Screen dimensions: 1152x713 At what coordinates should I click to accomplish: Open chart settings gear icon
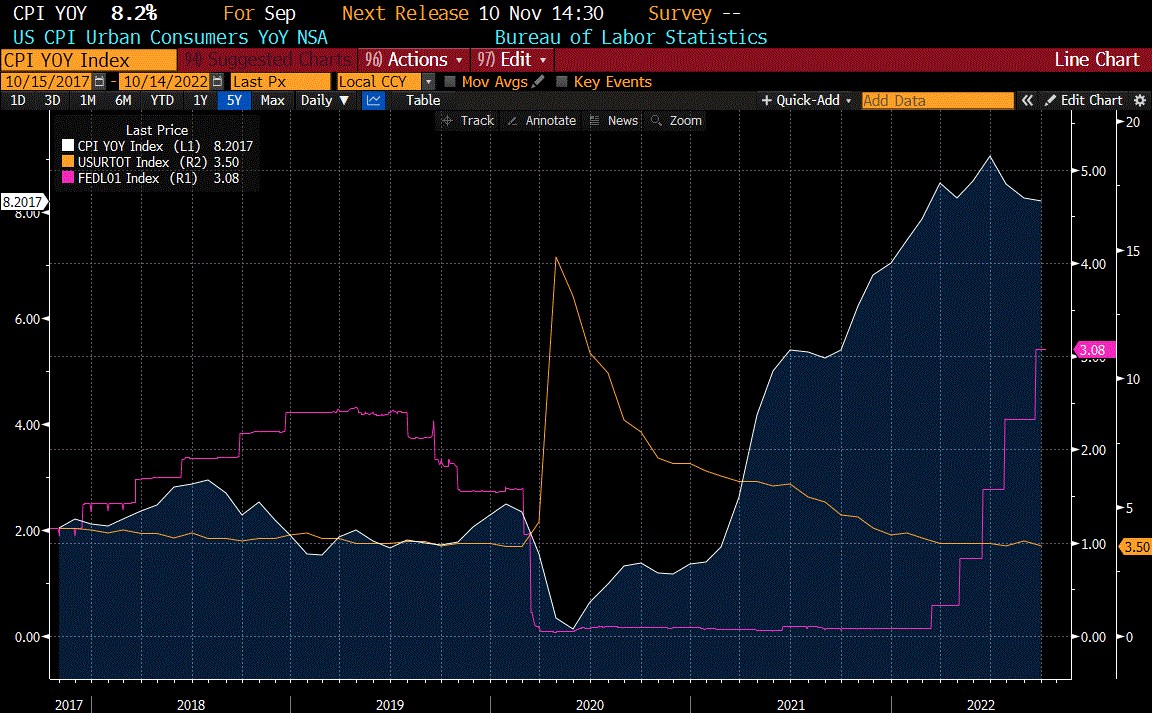tap(1140, 100)
